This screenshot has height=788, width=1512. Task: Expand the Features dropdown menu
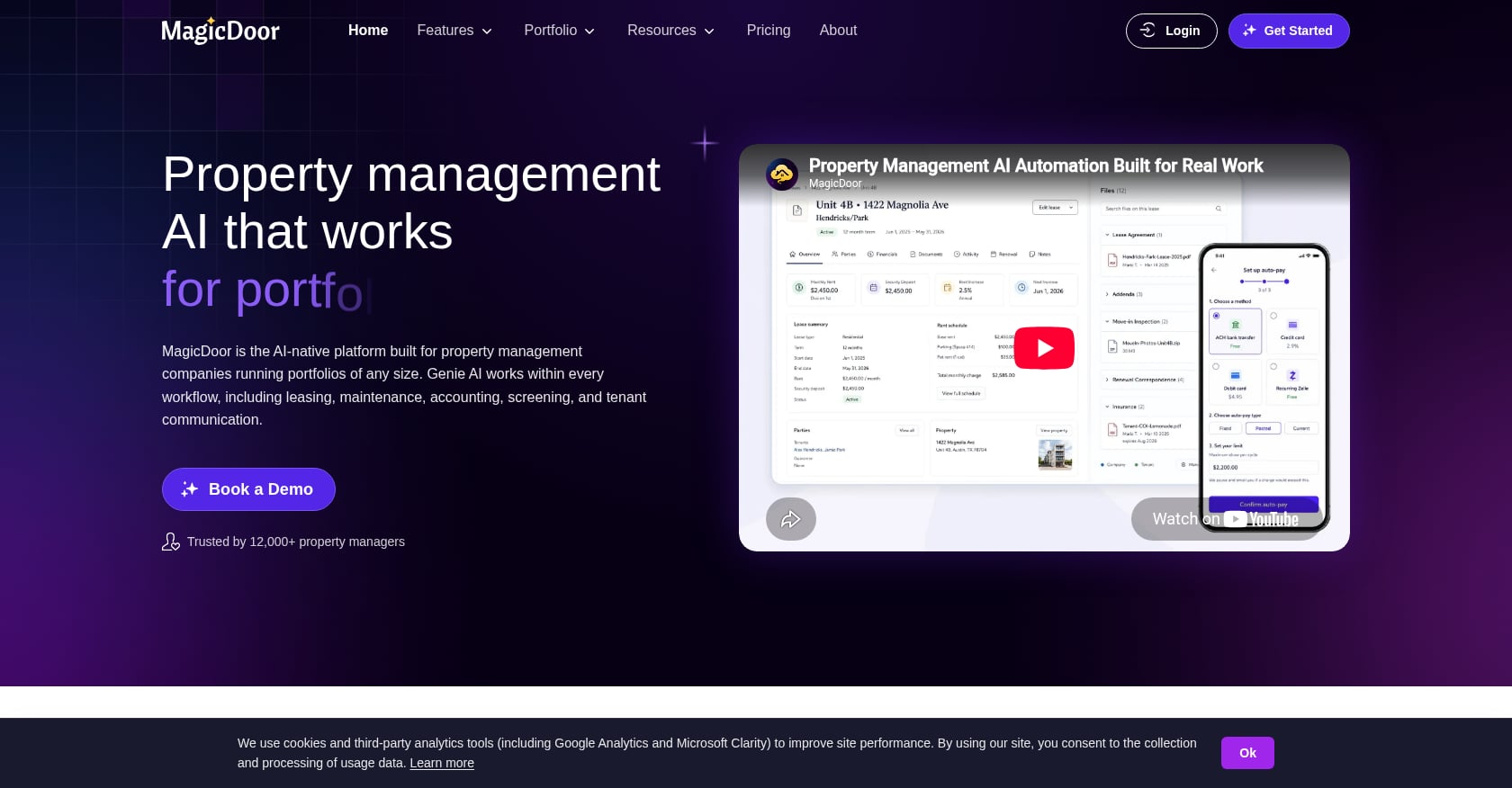click(x=454, y=31)
